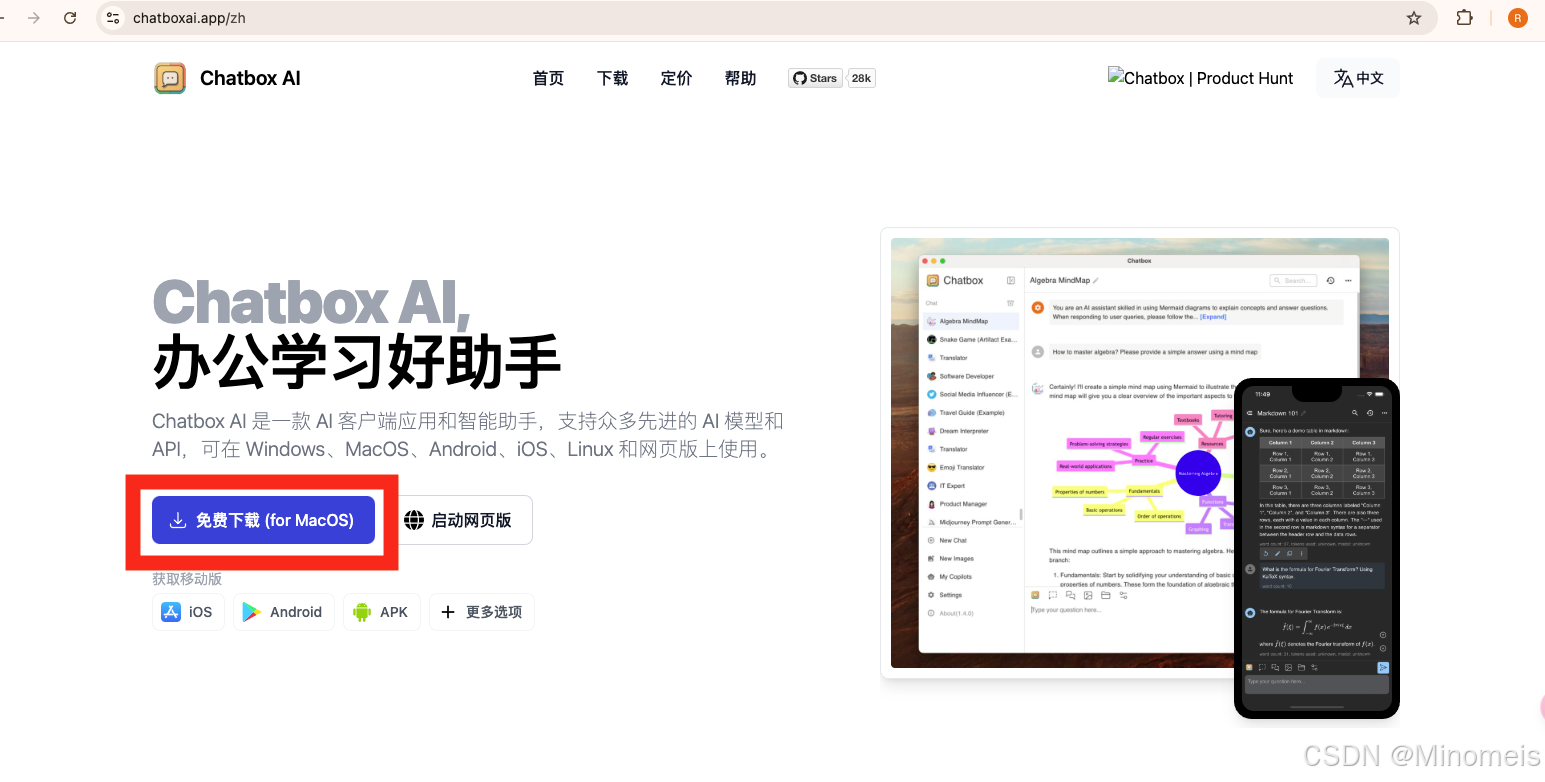The height and width of the screenshot is (782, 1545).
Task: Click the Google Play Android icon
Action: (x=252, y=612)
